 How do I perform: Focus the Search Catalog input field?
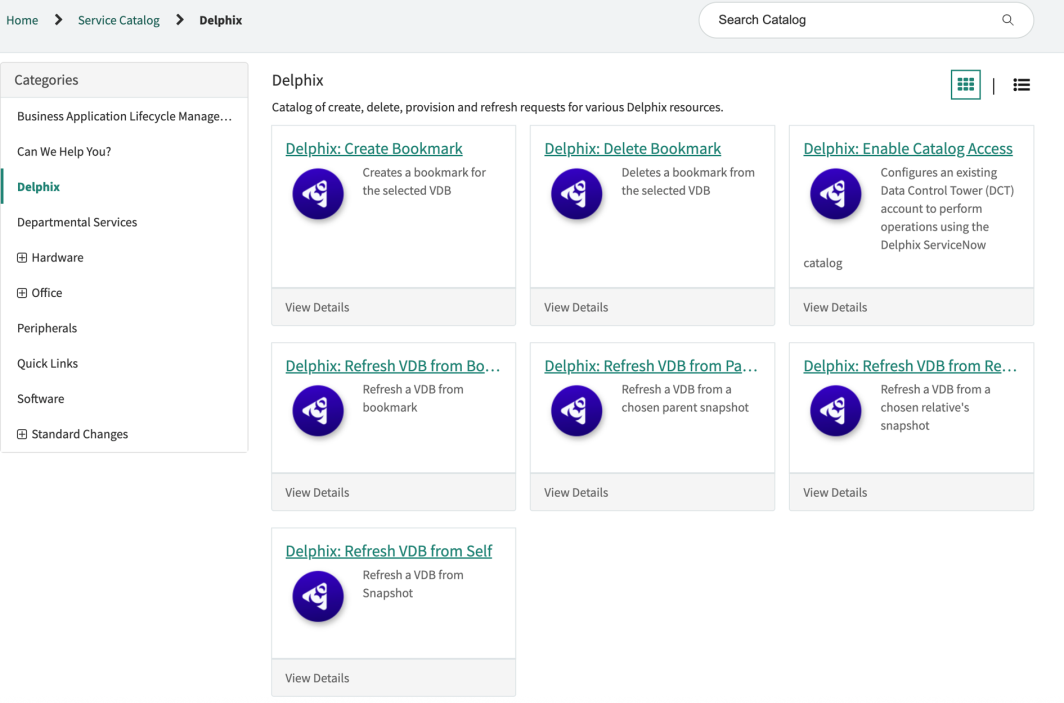tap(850, 20)
